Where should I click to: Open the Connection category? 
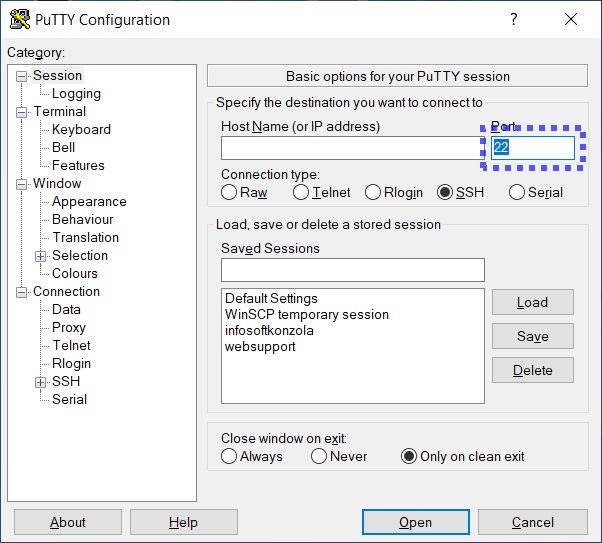click(x=66, y=291)
